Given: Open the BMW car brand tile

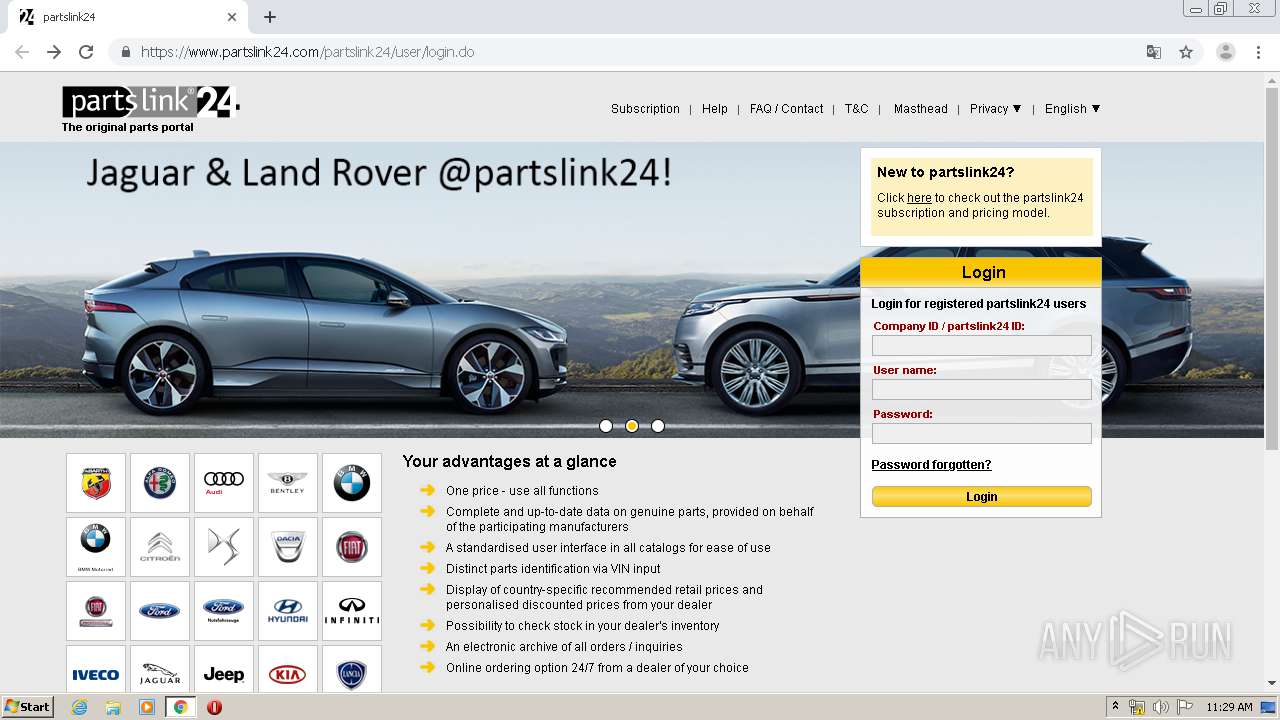Looking at the screenshot, I should pos(352,483).
